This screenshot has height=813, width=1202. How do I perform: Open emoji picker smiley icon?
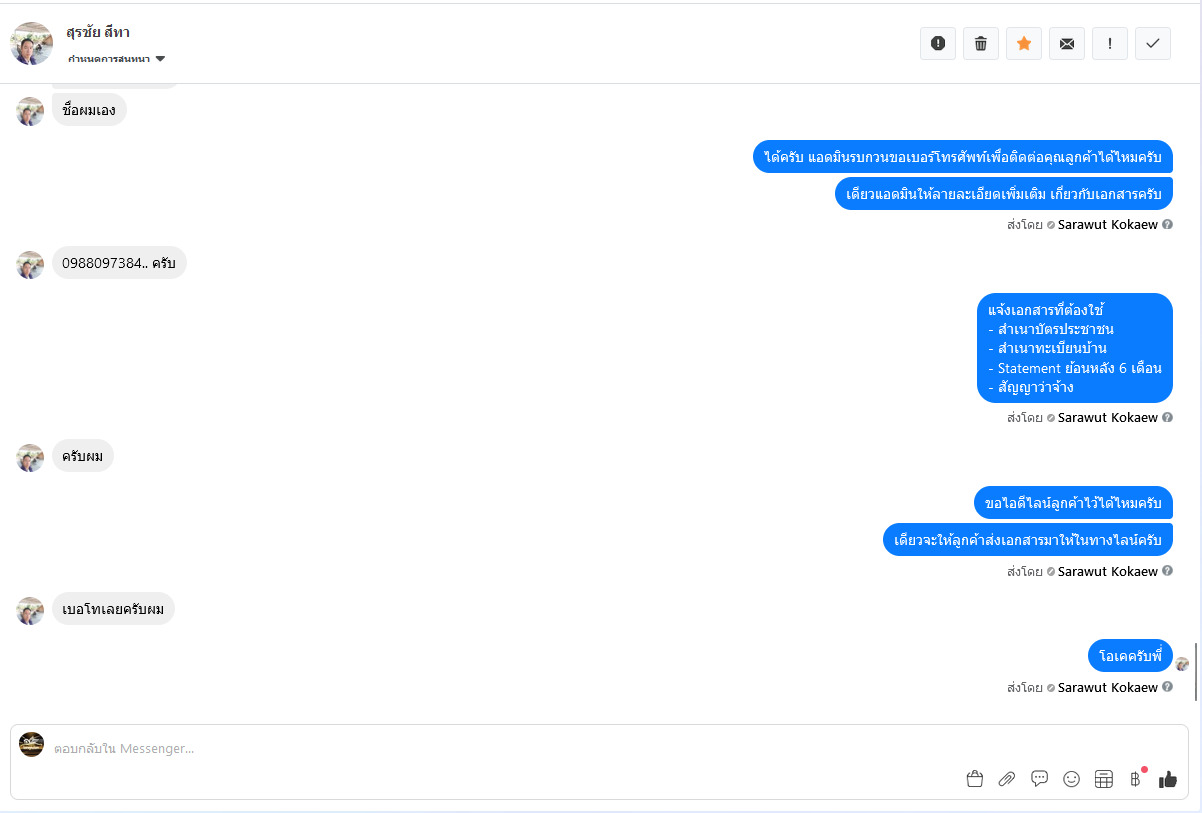(x=1071, y=779)
